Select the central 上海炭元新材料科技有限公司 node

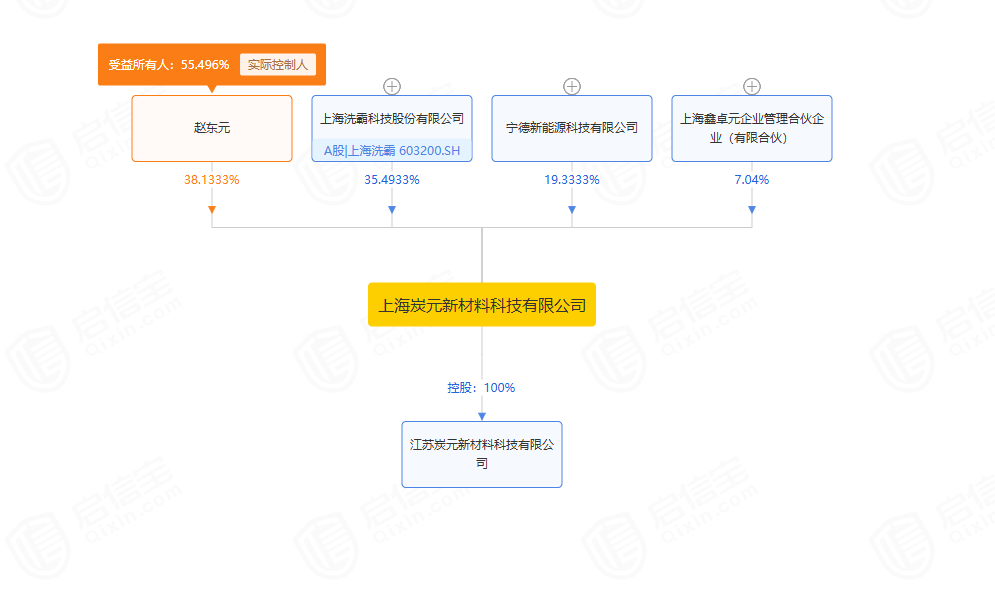[x=482, y=305]
